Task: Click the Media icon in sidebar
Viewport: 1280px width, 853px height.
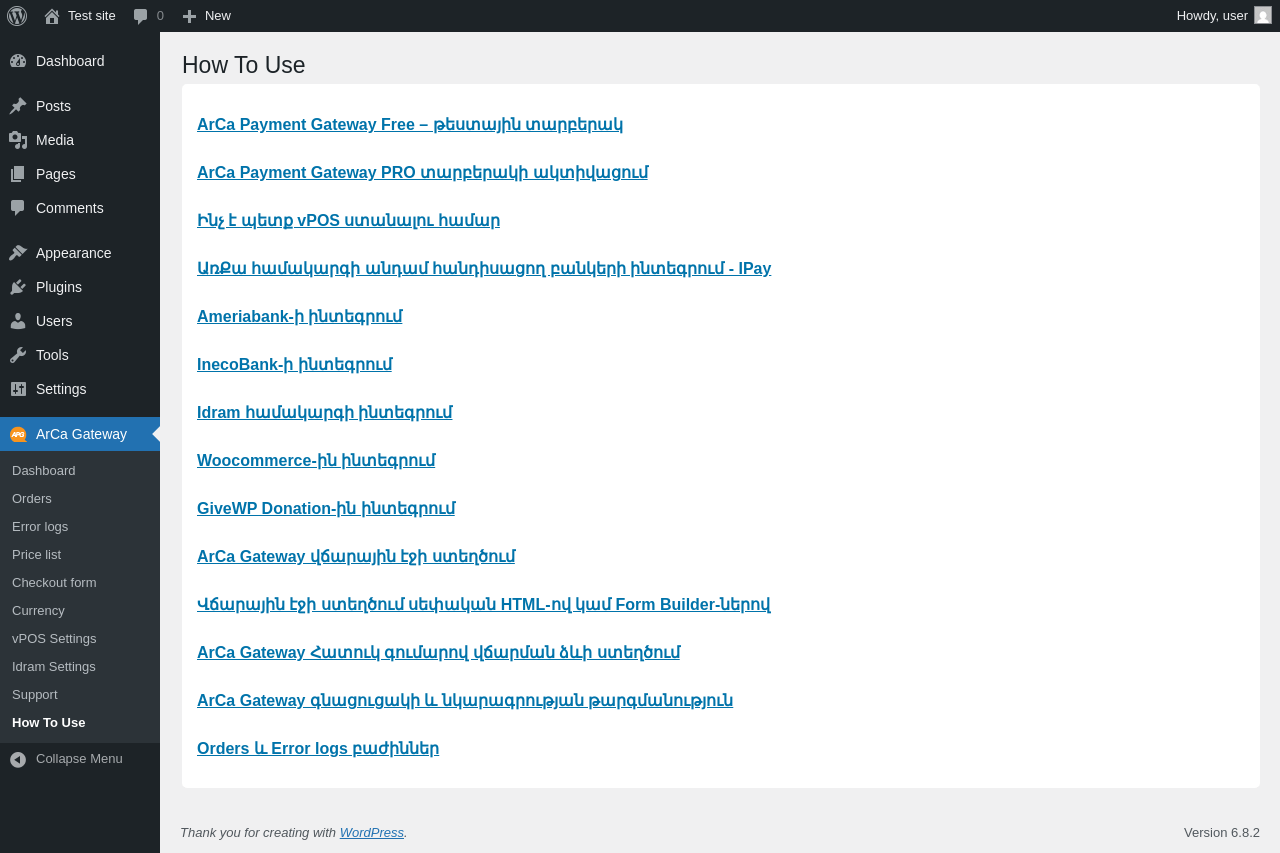Action: click(18, 140)
